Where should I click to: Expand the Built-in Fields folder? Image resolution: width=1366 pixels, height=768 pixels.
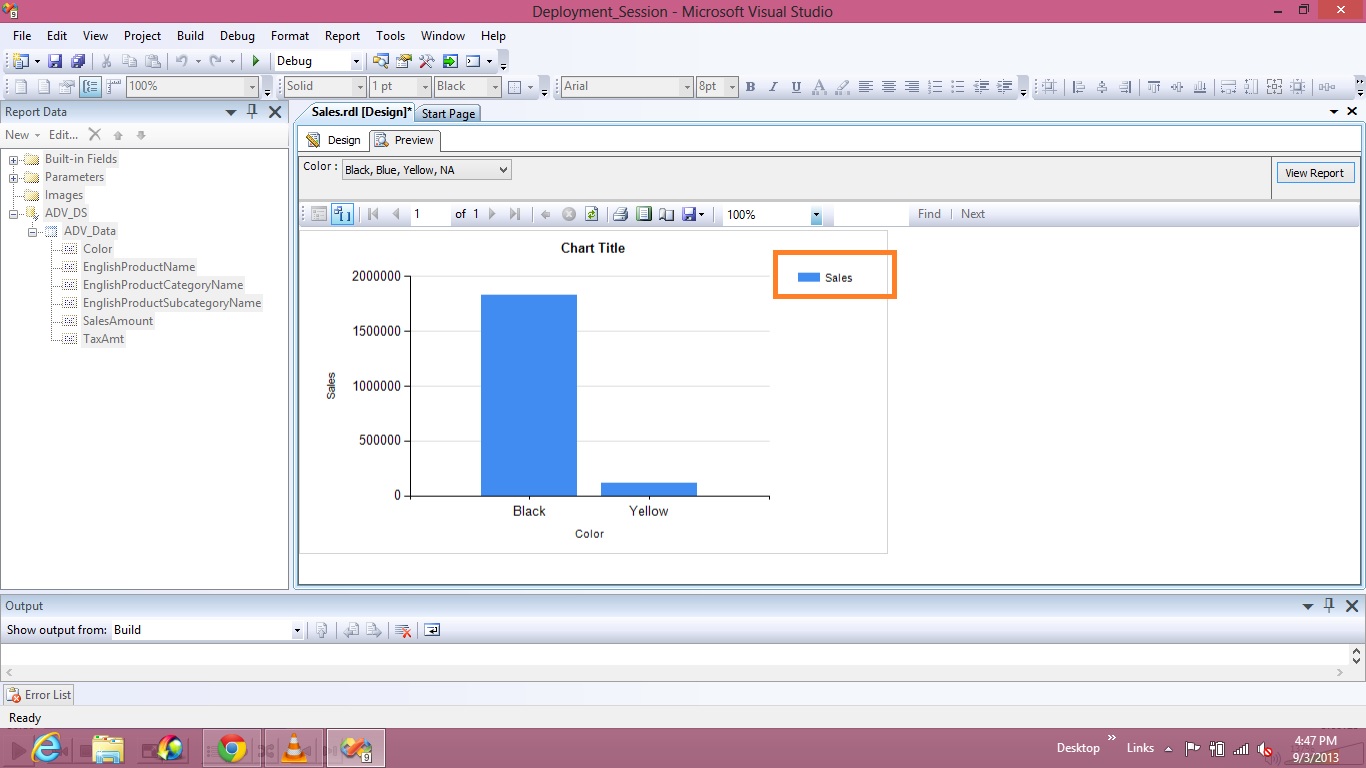15,159
